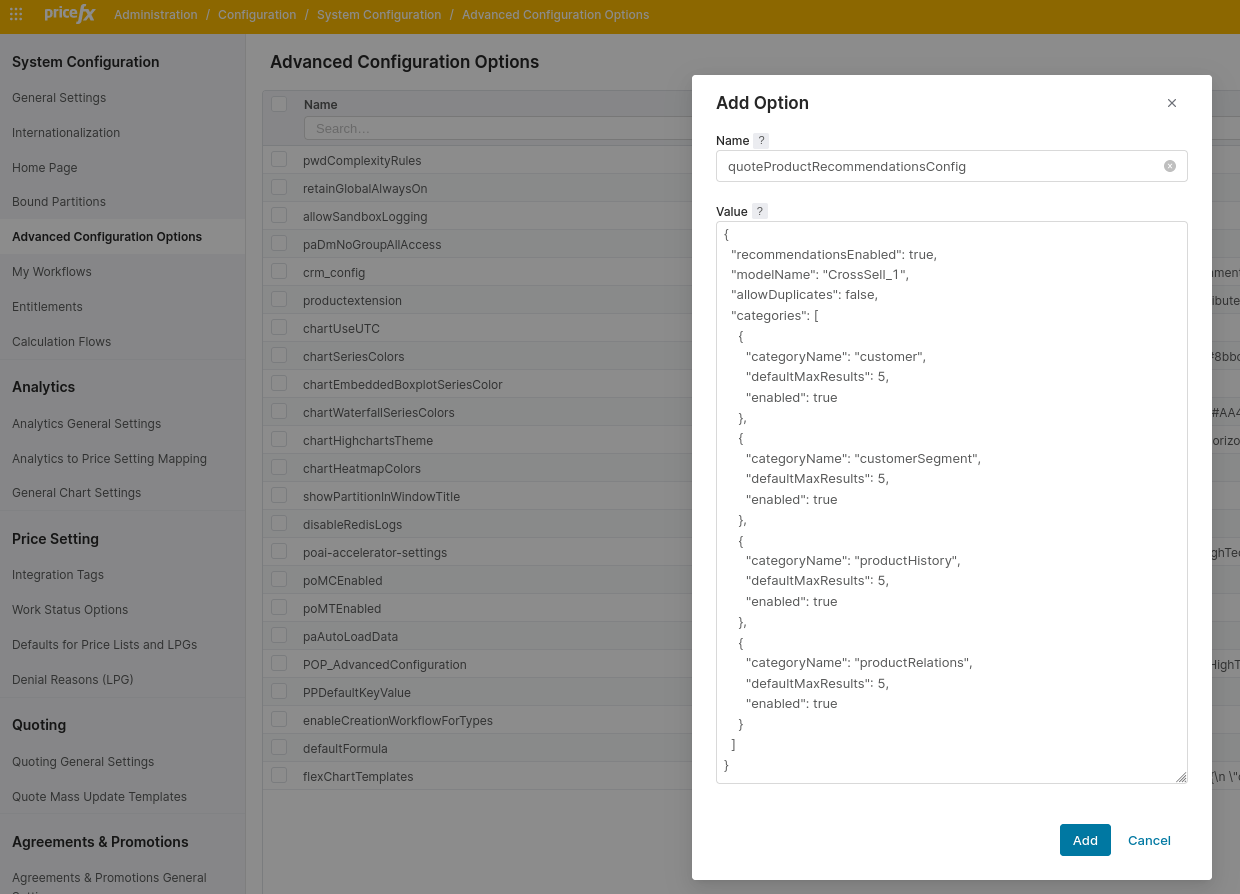Click the Configuration breadcrumb link
1240x894 pixels.
click(x=257, y=15)
